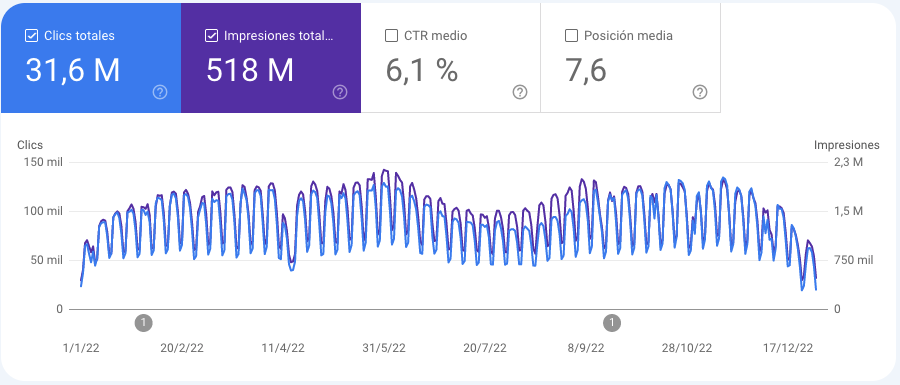The image size is (900, 385).
Task: Open help icon on CTR medio card
Action: [x=520, y=92]
